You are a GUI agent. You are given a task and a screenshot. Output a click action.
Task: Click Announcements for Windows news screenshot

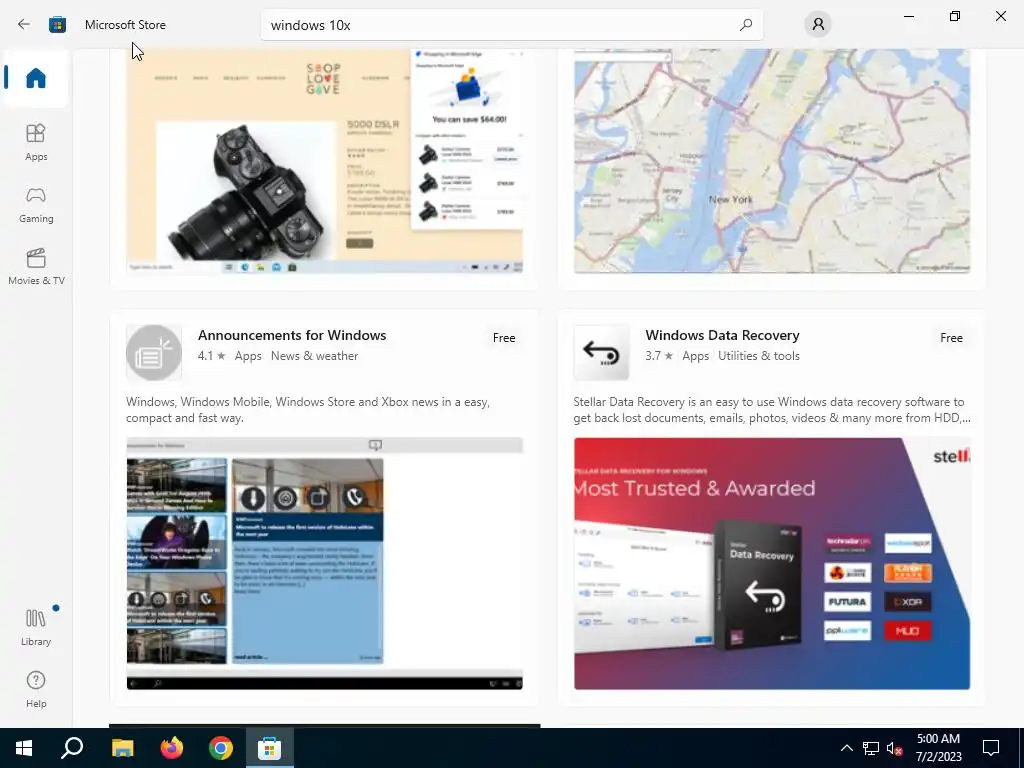pyautogui.click(x=325, y=564)
